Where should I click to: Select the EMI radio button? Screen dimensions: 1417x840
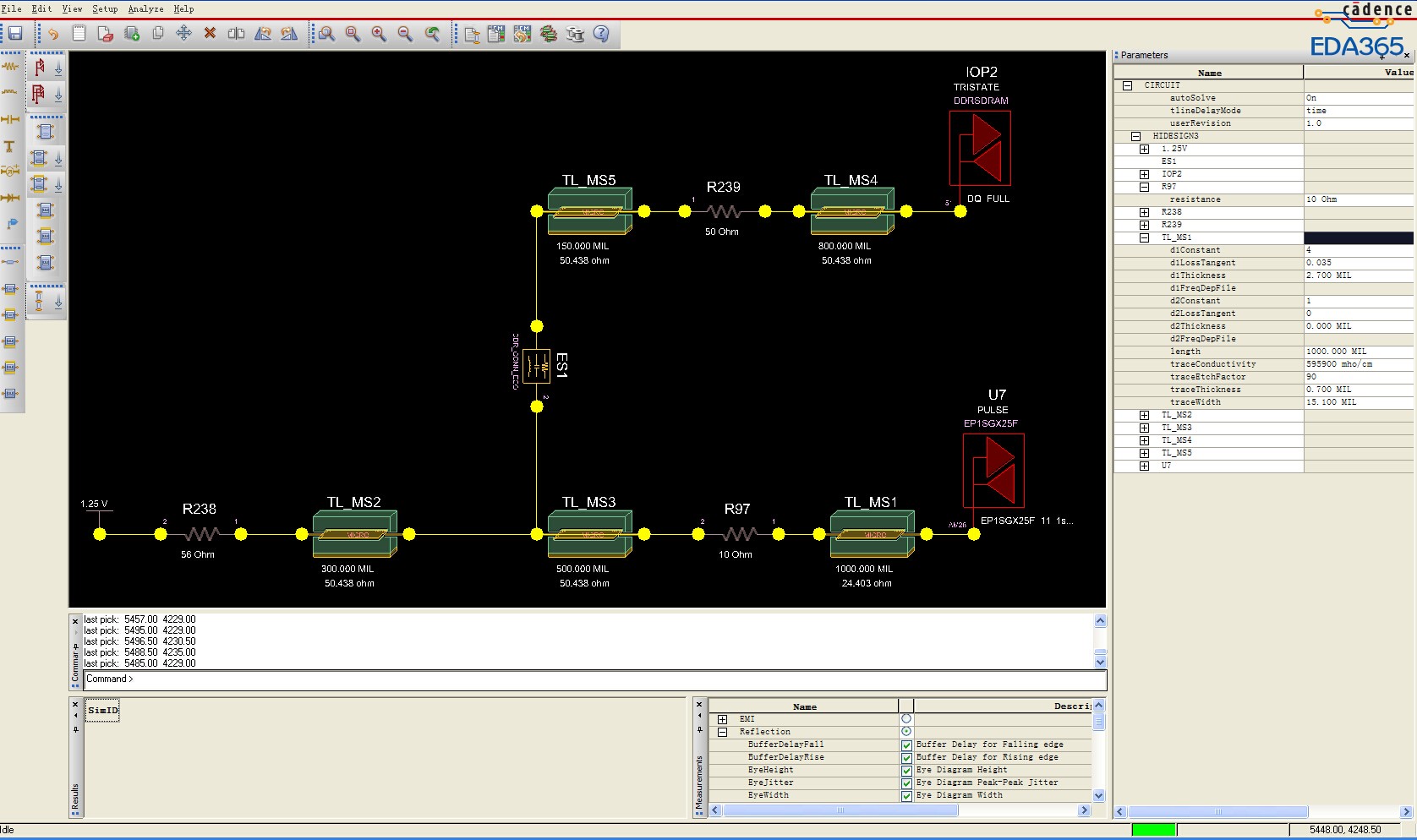pyautogui.click(x=906, y=719)
